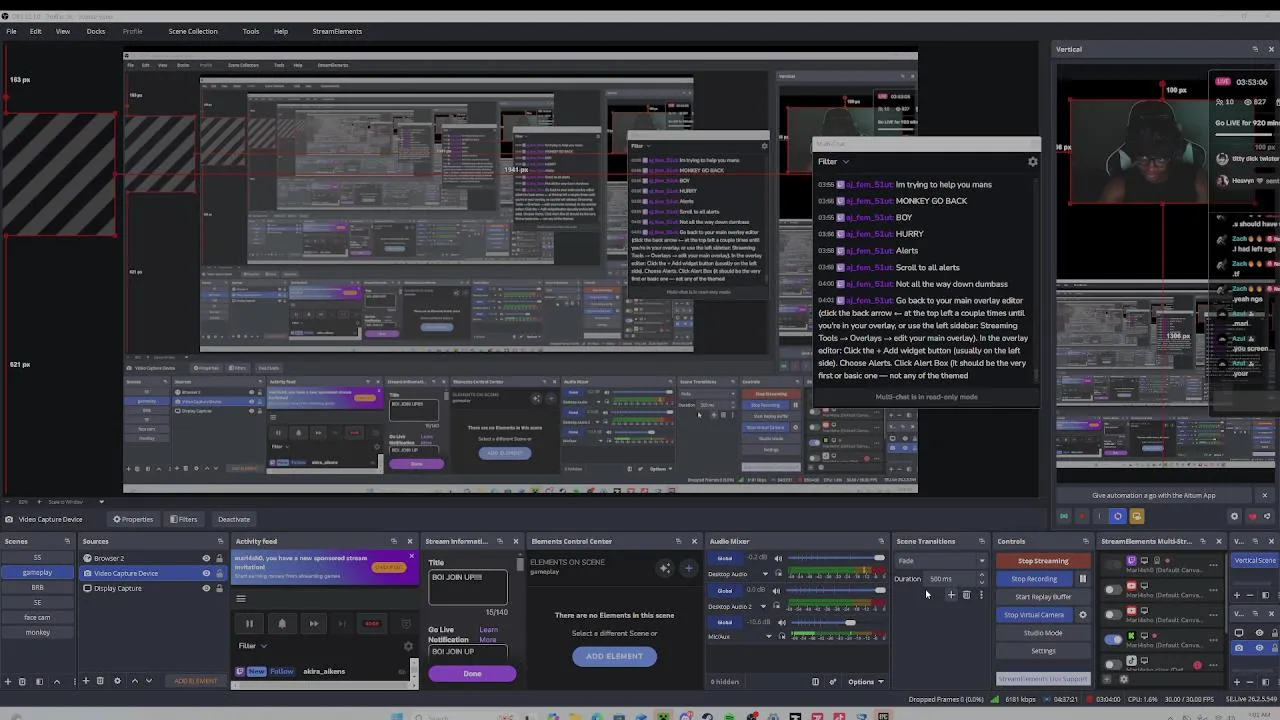This screenshot has width=1280, height=720.
Task: Click ADD ELEMENT in Sources panel
Action: pos(195,681)
